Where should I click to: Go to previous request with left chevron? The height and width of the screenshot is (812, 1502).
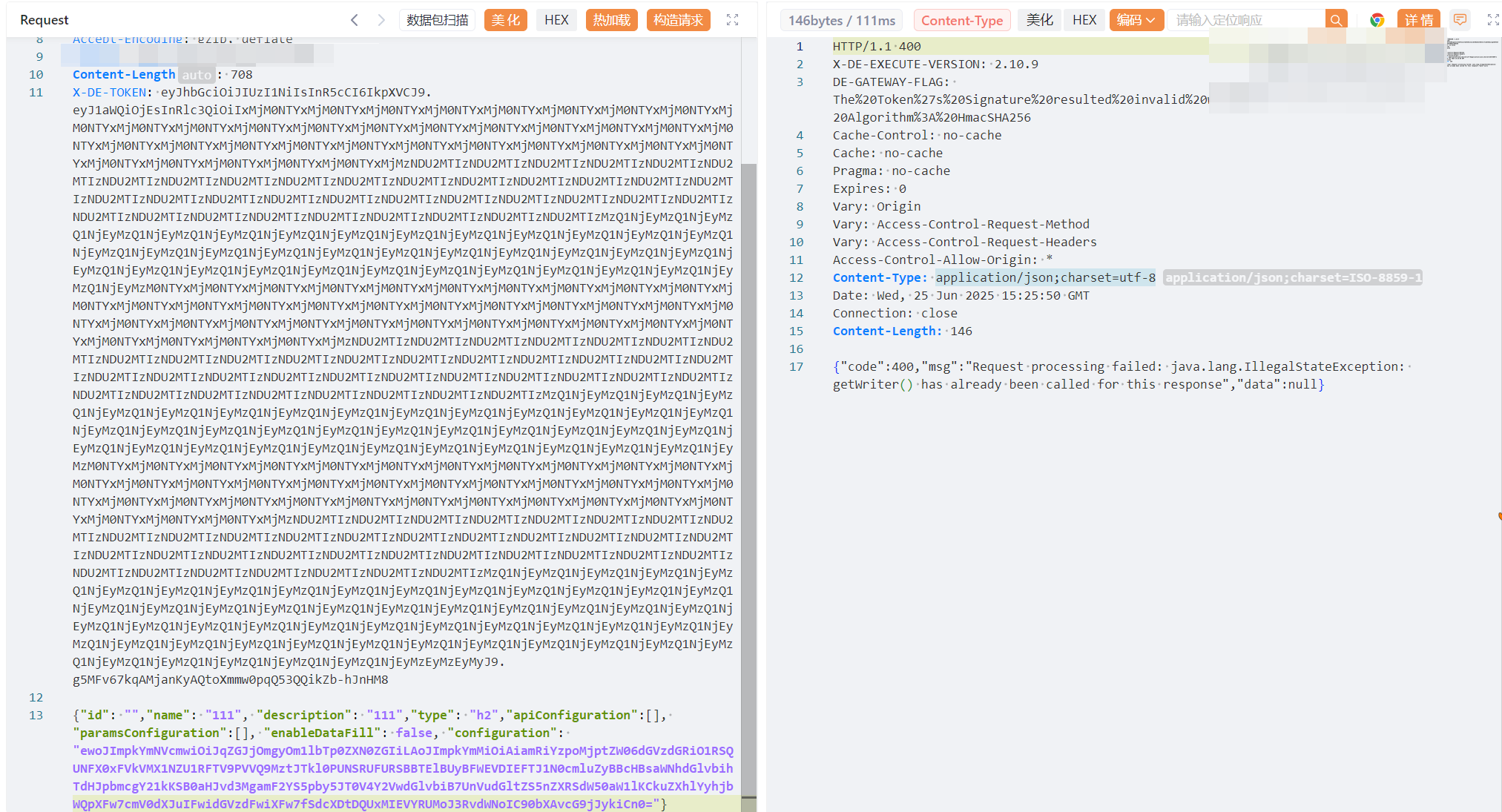coord(355,20)
